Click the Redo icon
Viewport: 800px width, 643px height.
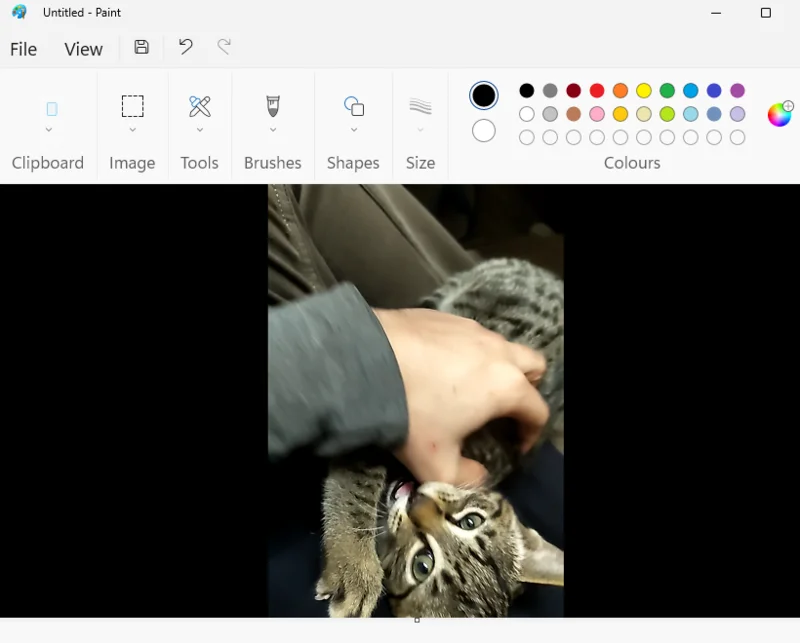coord(224,47)
